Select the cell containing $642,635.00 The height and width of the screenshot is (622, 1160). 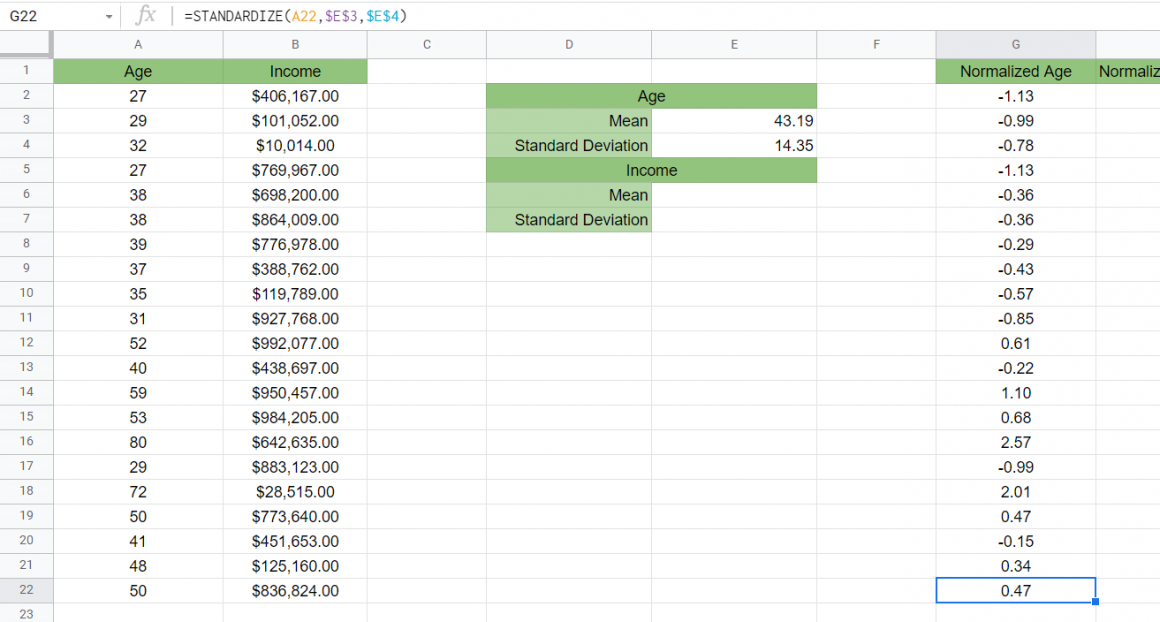point(295,442)
